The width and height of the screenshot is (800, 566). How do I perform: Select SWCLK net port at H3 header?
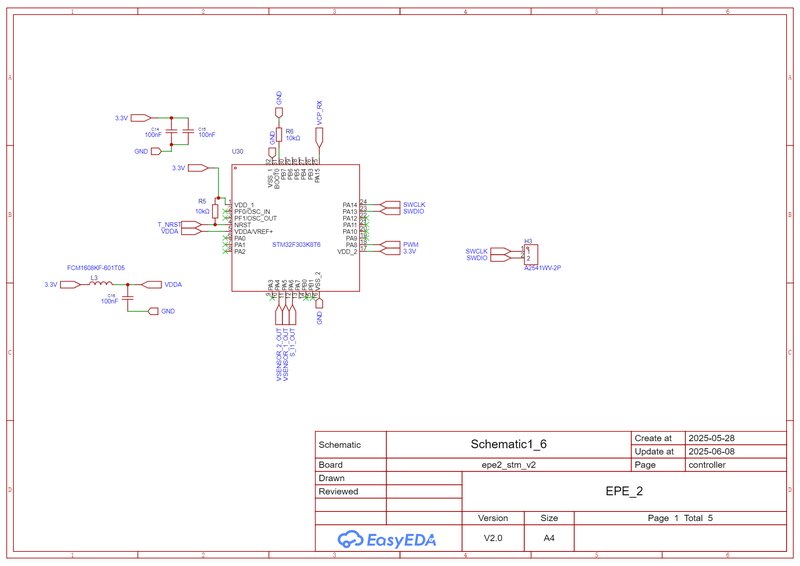pos(499,251)
